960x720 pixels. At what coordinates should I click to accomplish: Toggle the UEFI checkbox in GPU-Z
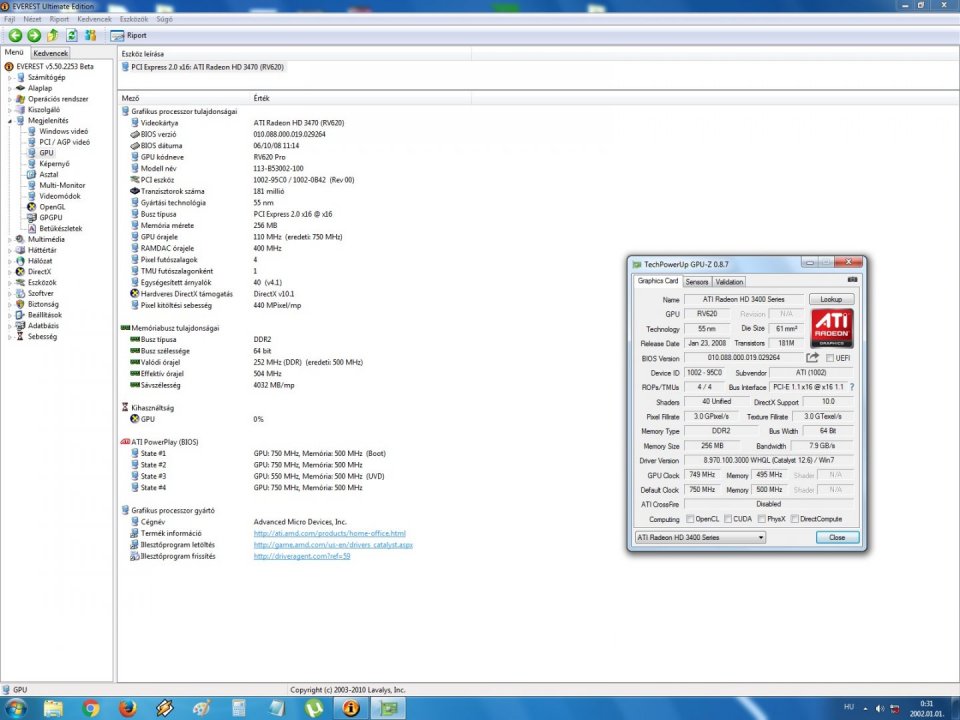coord(830,358)
